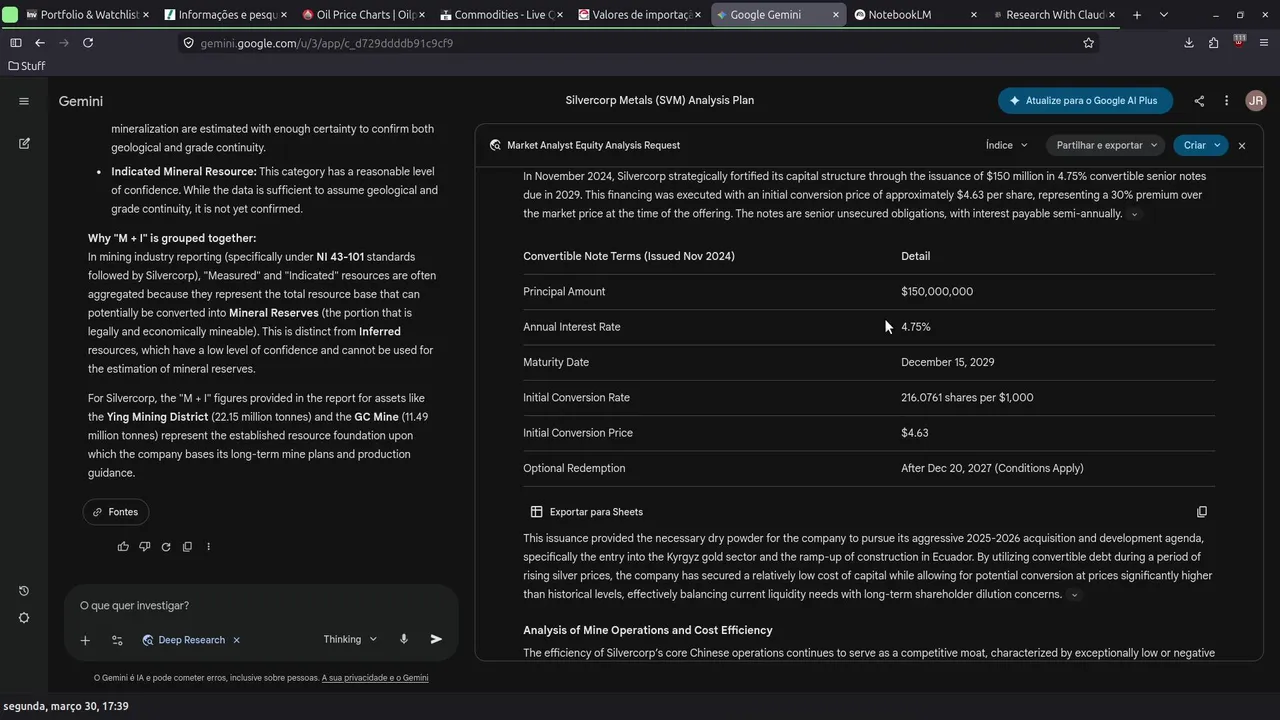Screen dimensions: 1280x720
Task: Open the tools selector icon in the prompt box
Action: (117, 640)
